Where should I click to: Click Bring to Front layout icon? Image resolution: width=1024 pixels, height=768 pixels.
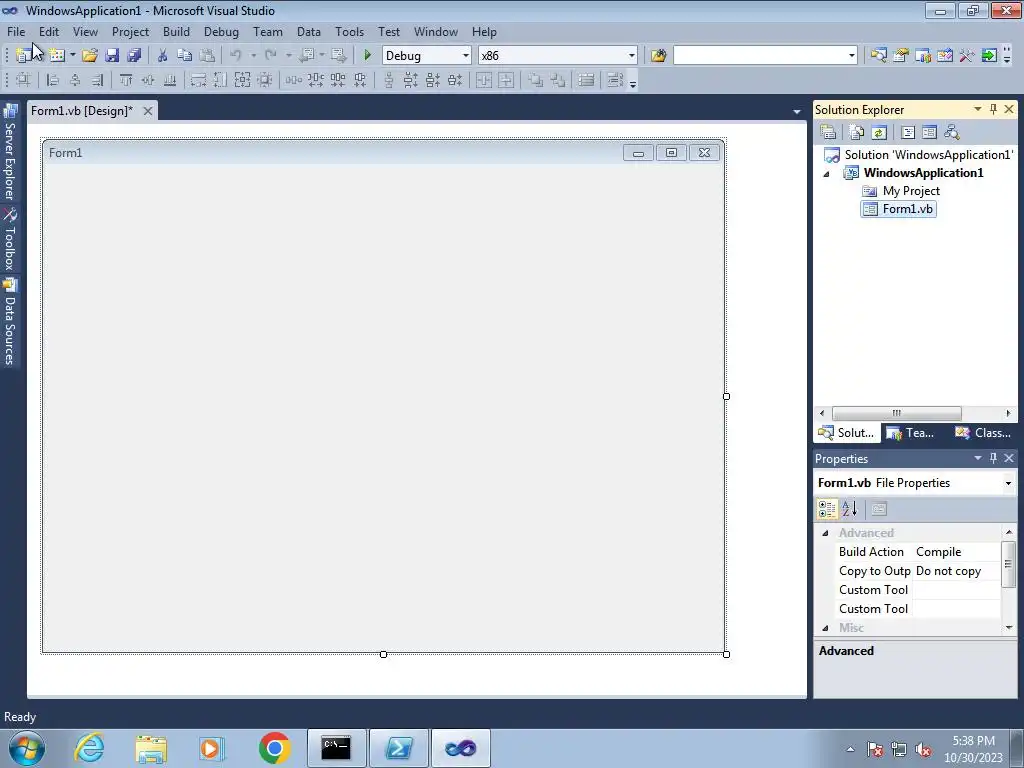pos(536,80)
